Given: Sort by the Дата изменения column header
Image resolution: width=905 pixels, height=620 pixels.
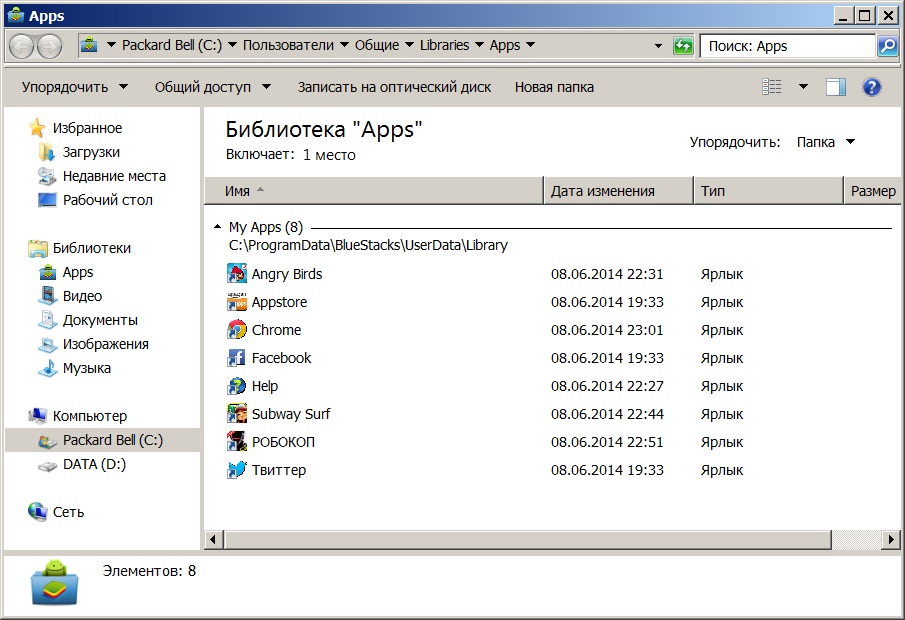Looking at the screenshot, I should (618, 191).
